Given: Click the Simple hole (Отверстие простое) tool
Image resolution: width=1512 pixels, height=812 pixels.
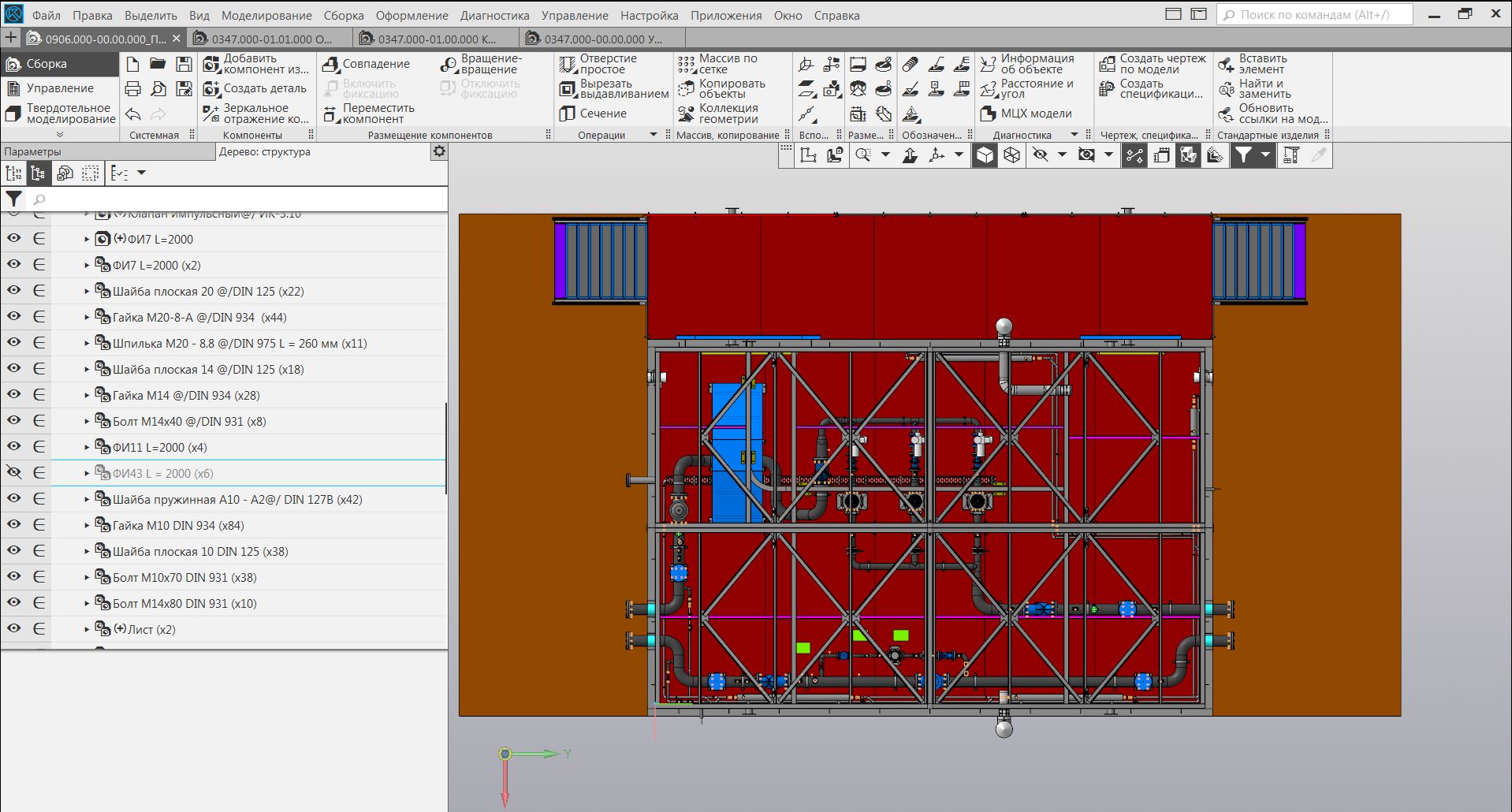Looking at the screenshot, I should coord(568,64).
